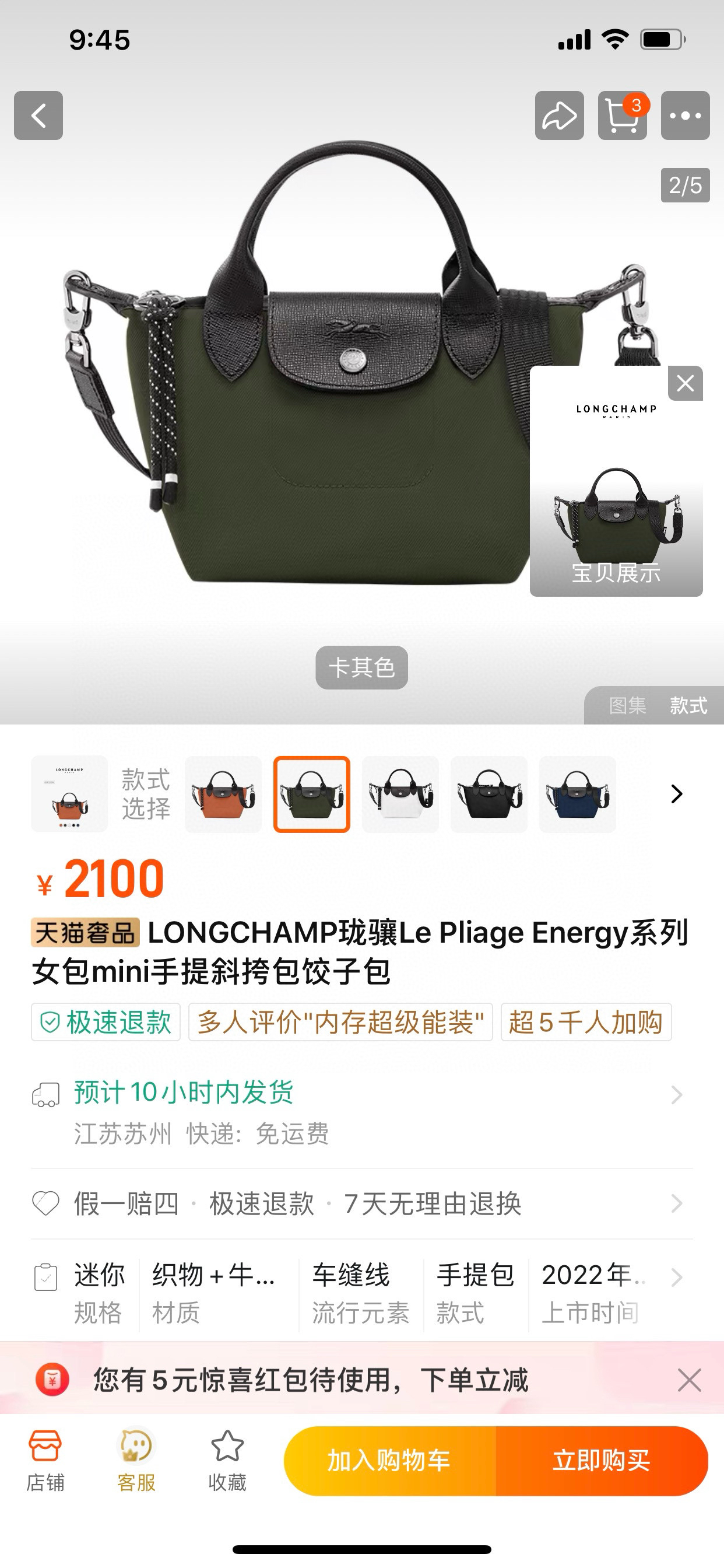Open the three-dot more options menu
The image size is (724, 1568).
(685, 116)
